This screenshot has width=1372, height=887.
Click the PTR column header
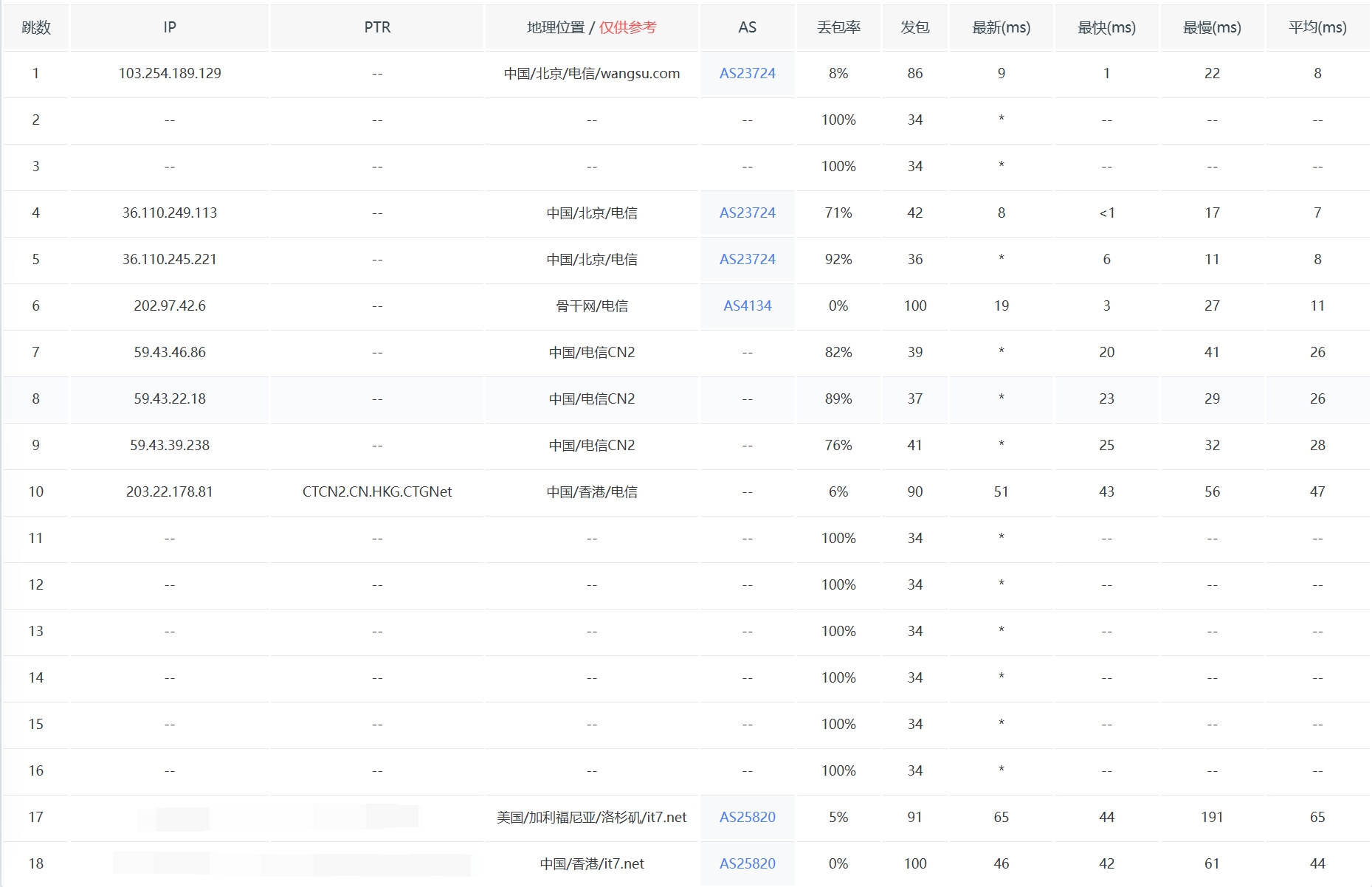(377, 27)
